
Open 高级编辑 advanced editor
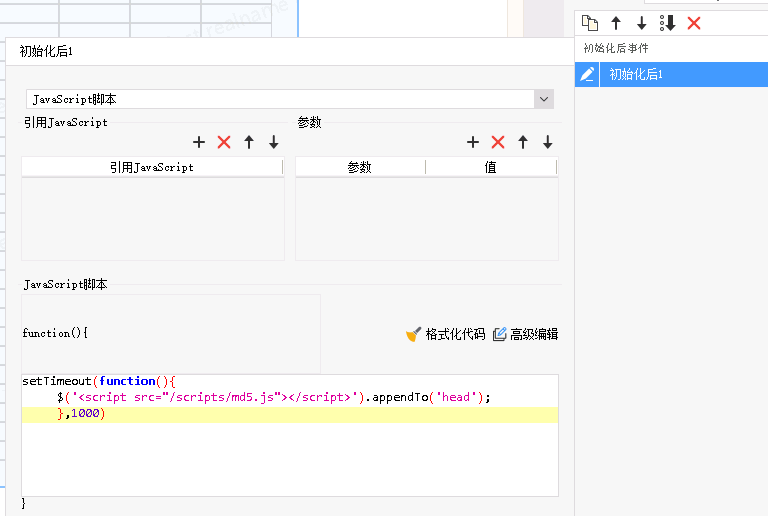tap(526, 334)
